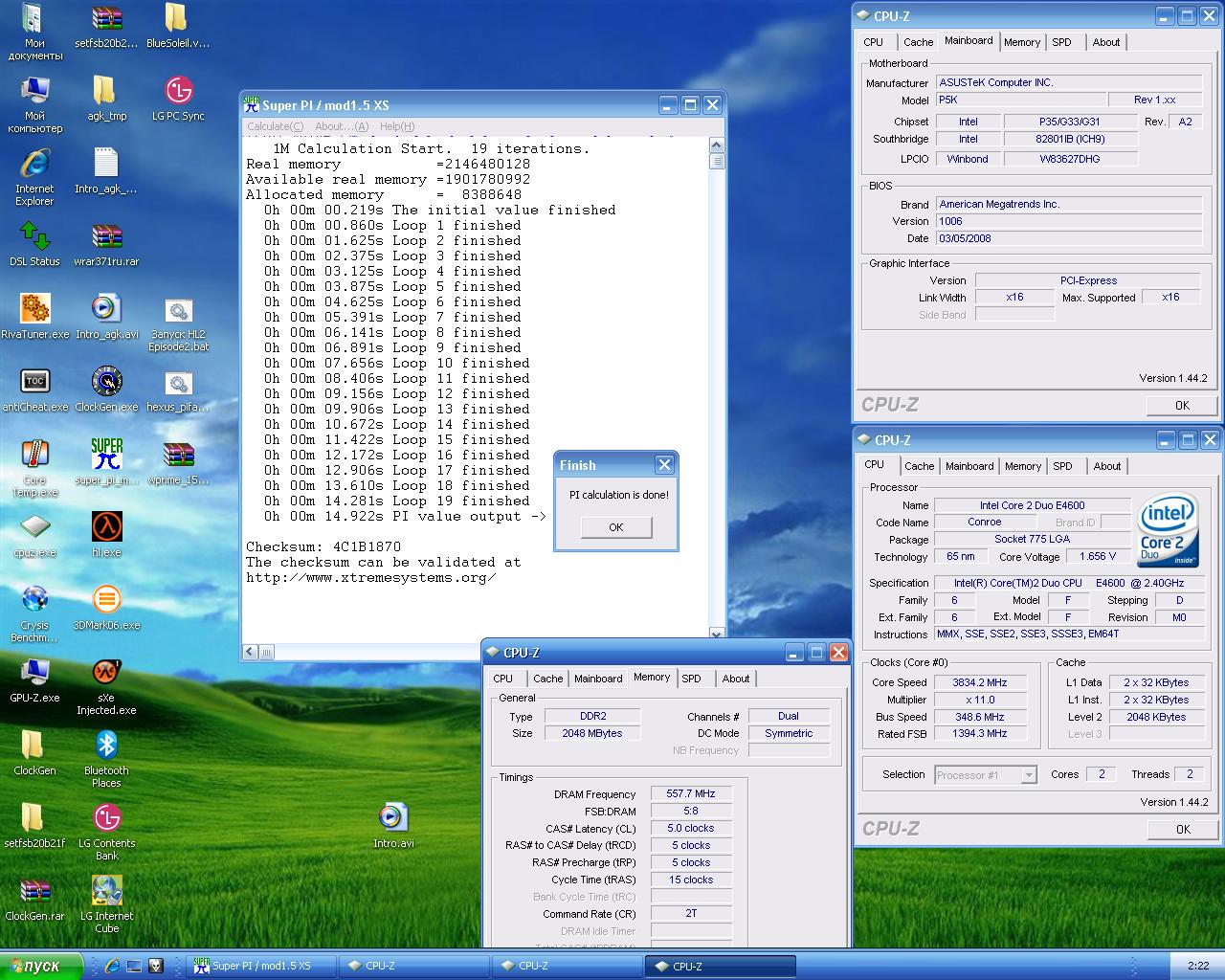1225x980 pixels.
Task: Switch to Cache tab in Mainboard CPU-Z window
Action: 918,42
